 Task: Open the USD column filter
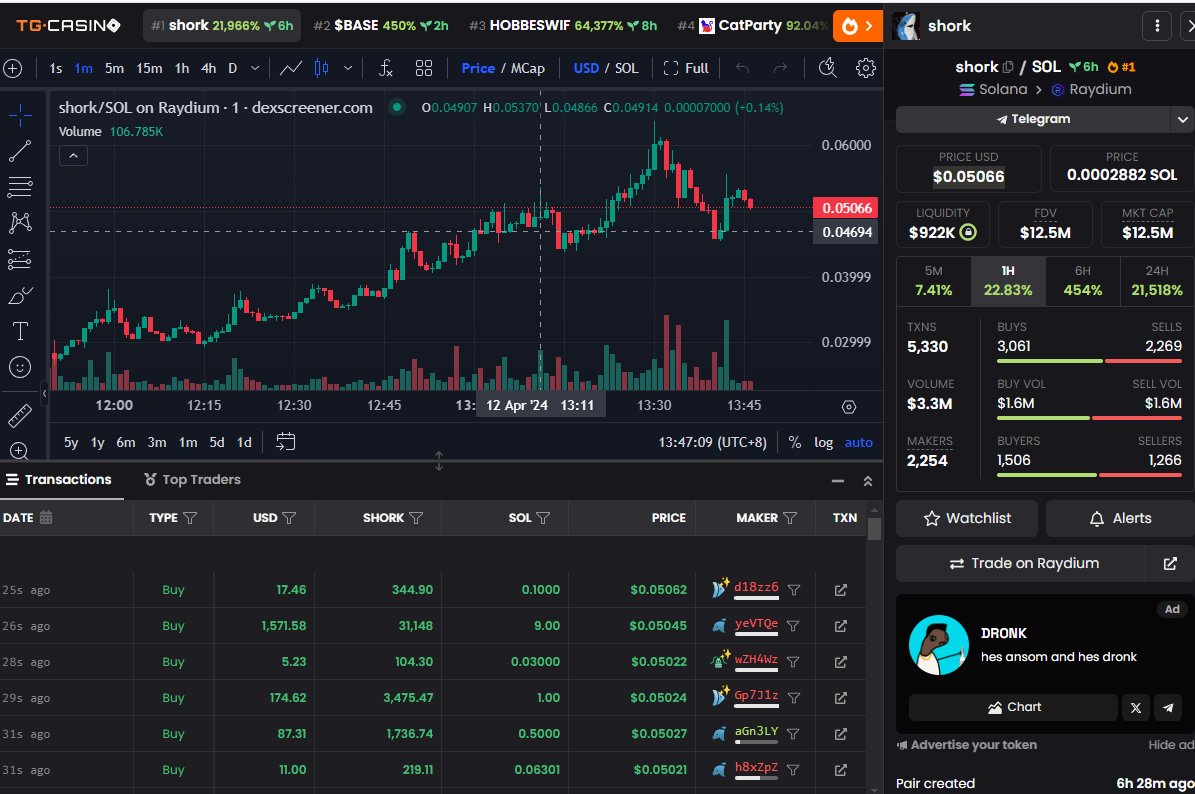click(x=289, y=518)
